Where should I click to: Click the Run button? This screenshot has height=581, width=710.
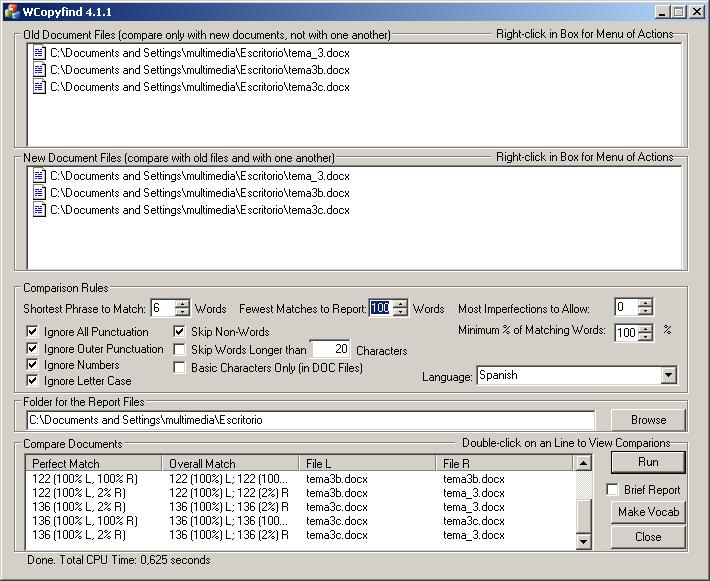pos(648,462)
